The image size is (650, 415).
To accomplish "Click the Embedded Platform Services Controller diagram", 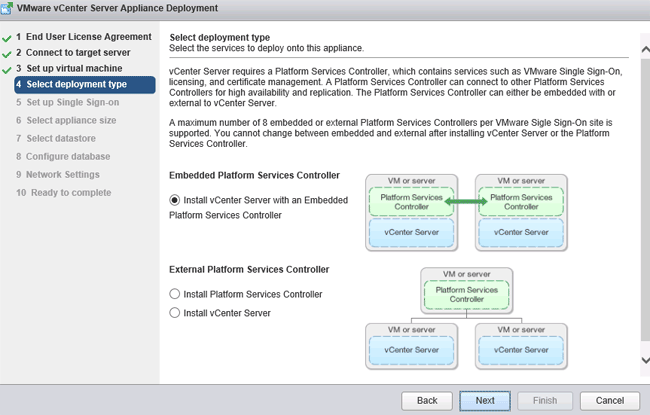I will click(466, 213).
